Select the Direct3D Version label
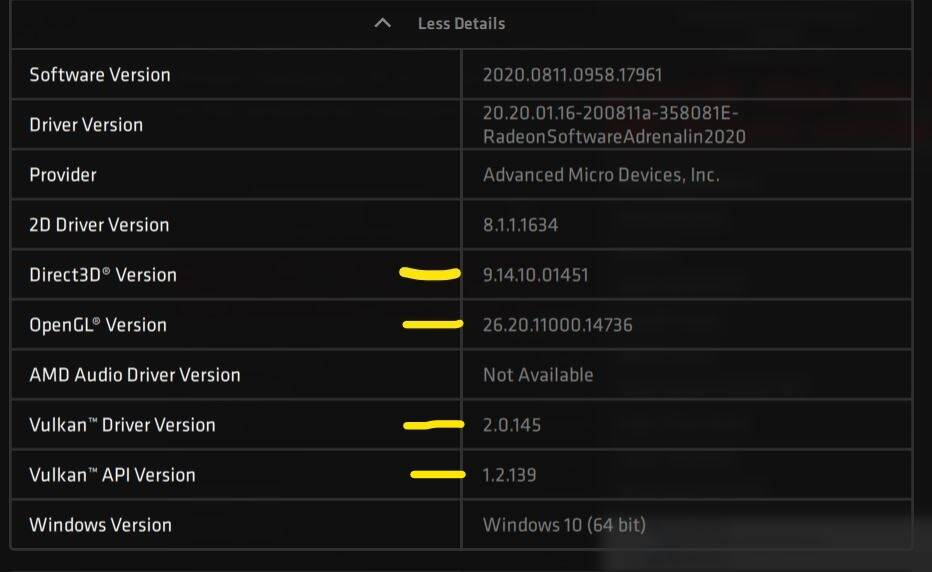 103,275
